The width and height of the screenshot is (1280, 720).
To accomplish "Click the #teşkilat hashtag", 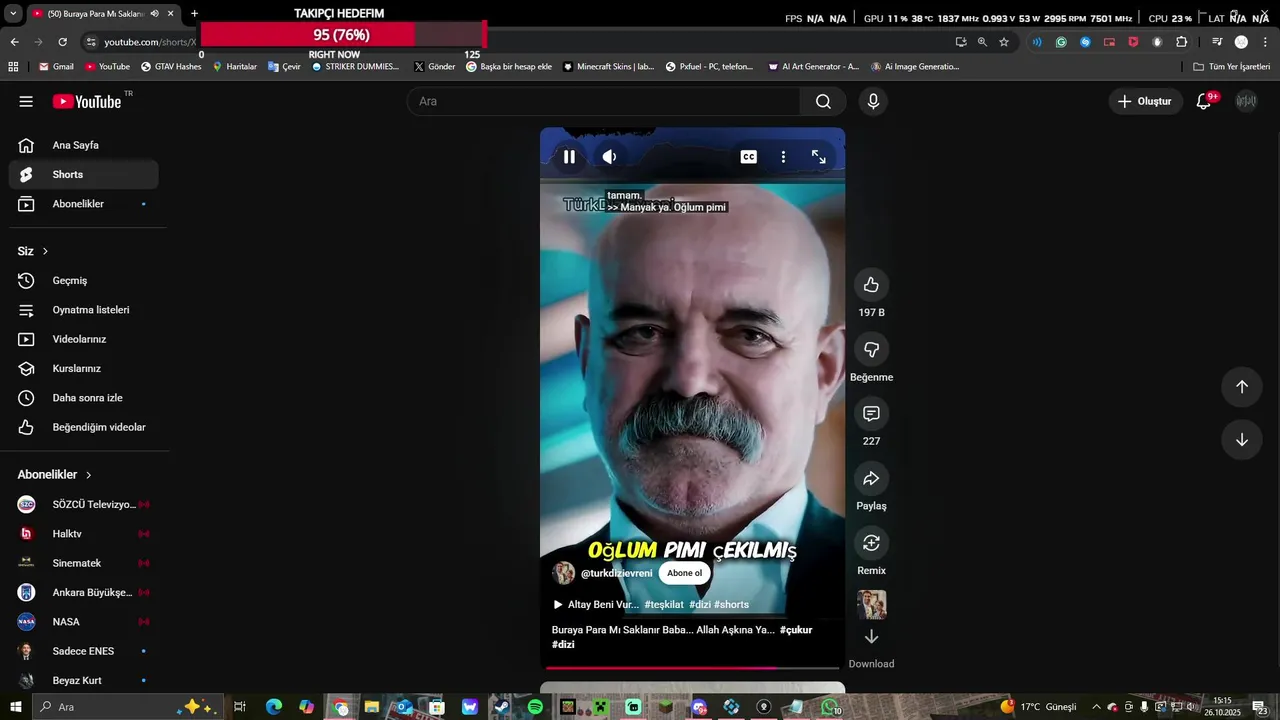I will click(664, 604).
